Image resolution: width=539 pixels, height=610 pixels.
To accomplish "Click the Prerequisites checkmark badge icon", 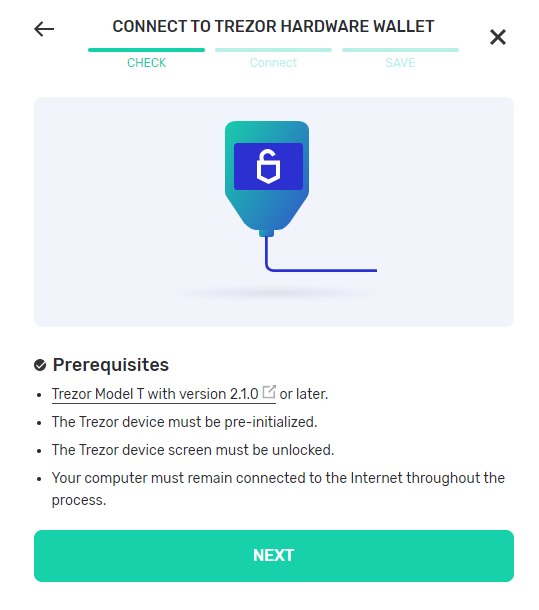I will pos(40,365).
